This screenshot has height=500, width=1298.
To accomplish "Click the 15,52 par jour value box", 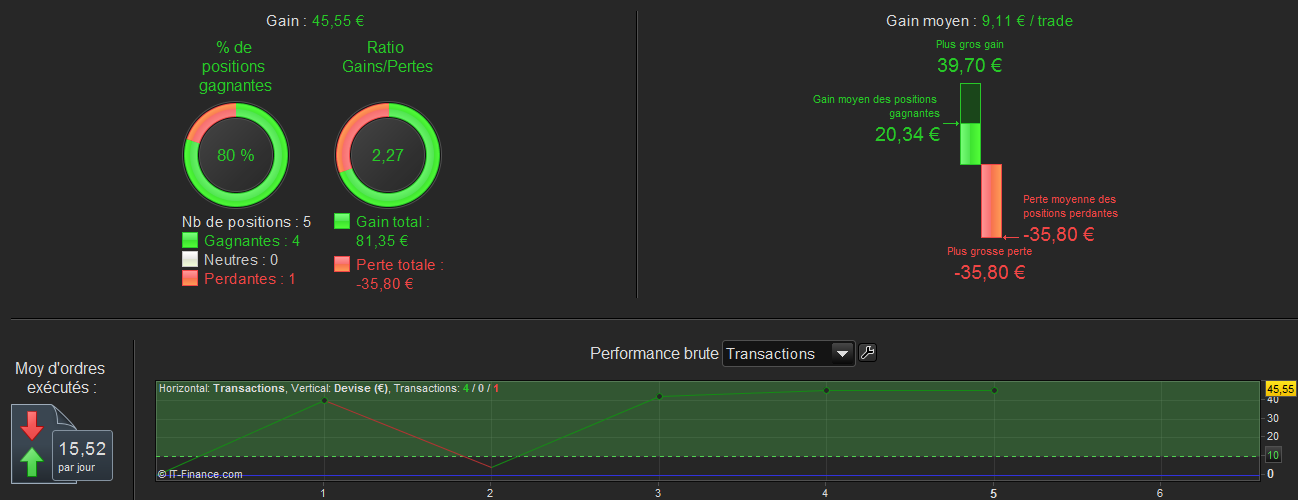I will (82, 455).
